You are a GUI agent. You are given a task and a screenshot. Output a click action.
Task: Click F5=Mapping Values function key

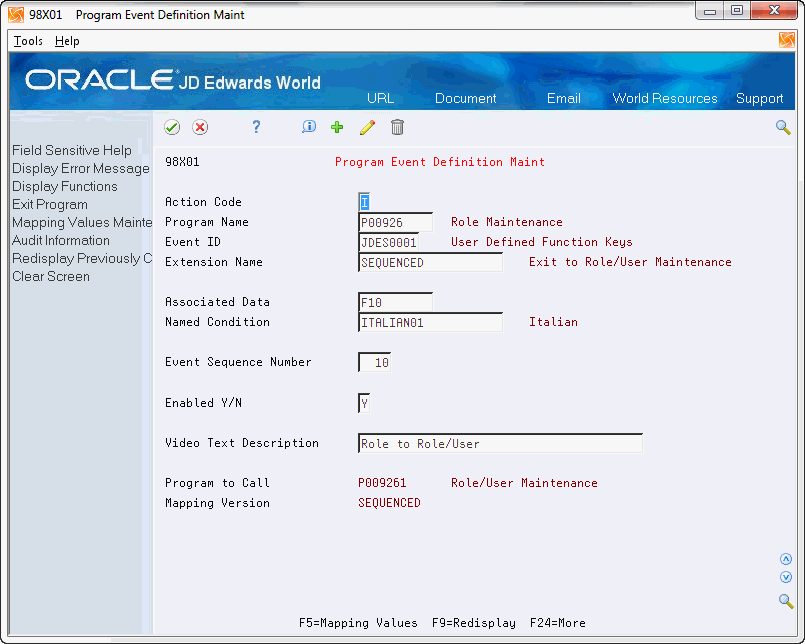[358, 623]
